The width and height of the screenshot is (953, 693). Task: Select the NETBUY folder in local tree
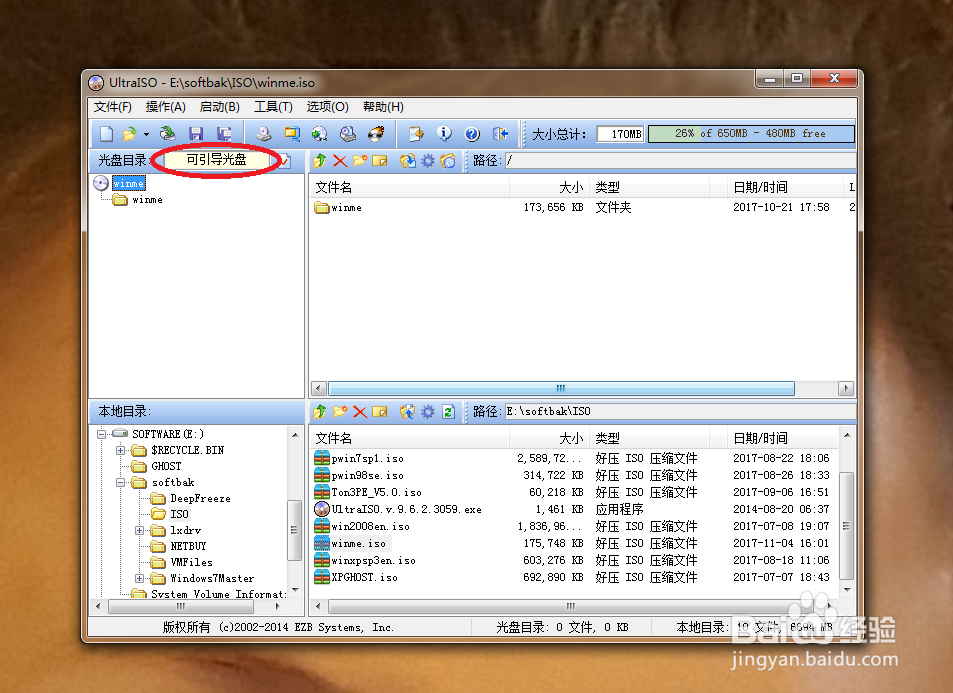[188, 546]
